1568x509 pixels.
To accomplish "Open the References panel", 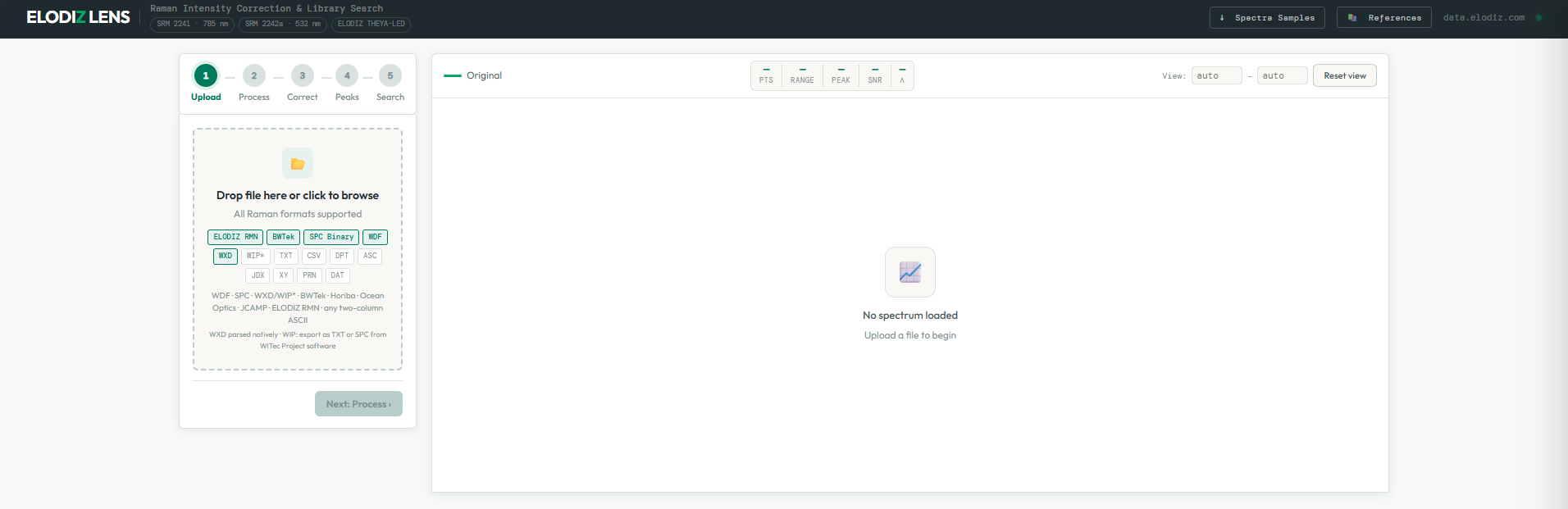I will pyautogui.click(x=1384, y=18).
